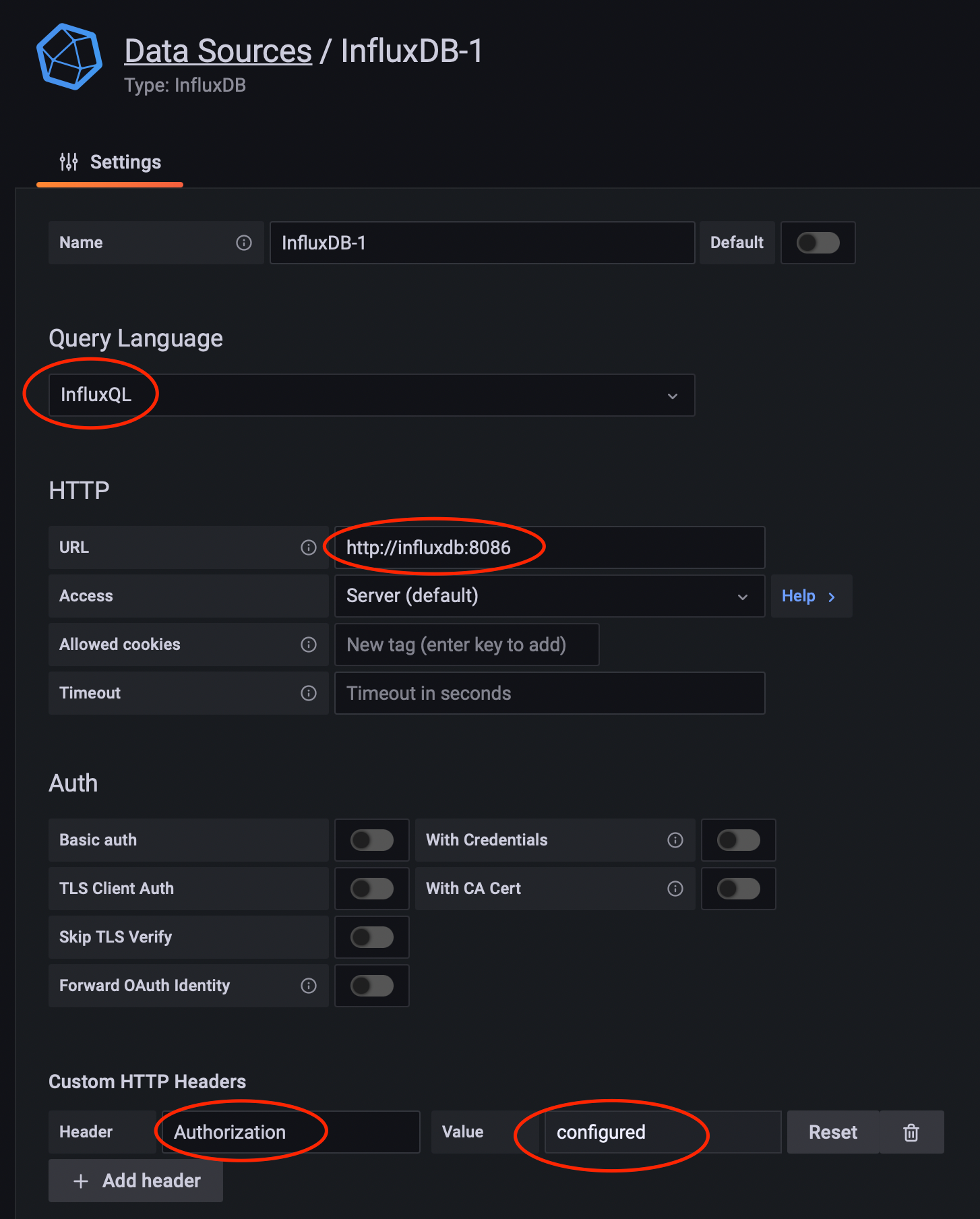
Task: Open the Query Language dropdown
Action: 371,395
